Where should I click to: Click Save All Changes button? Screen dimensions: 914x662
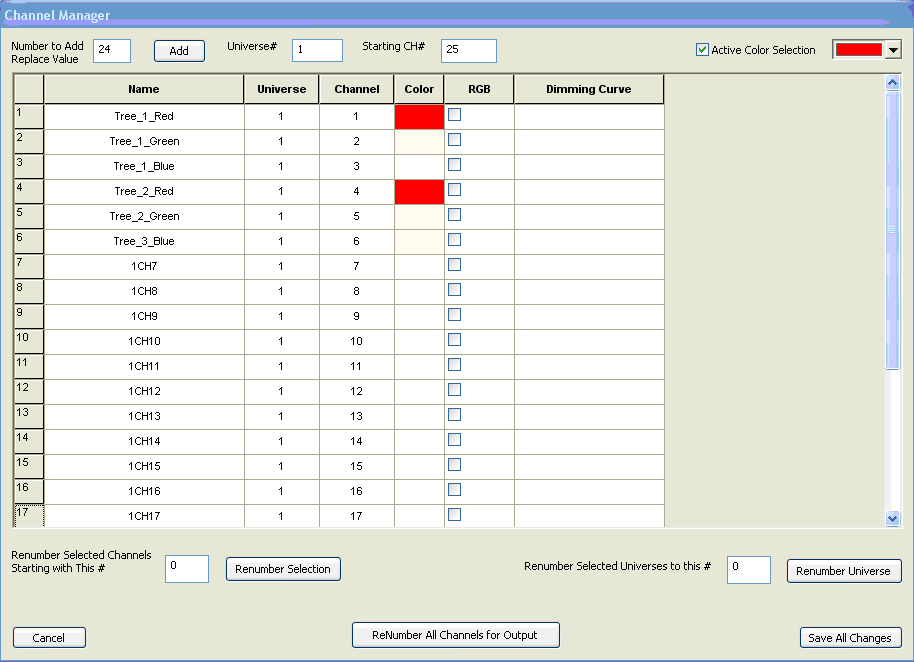[850, 638]
